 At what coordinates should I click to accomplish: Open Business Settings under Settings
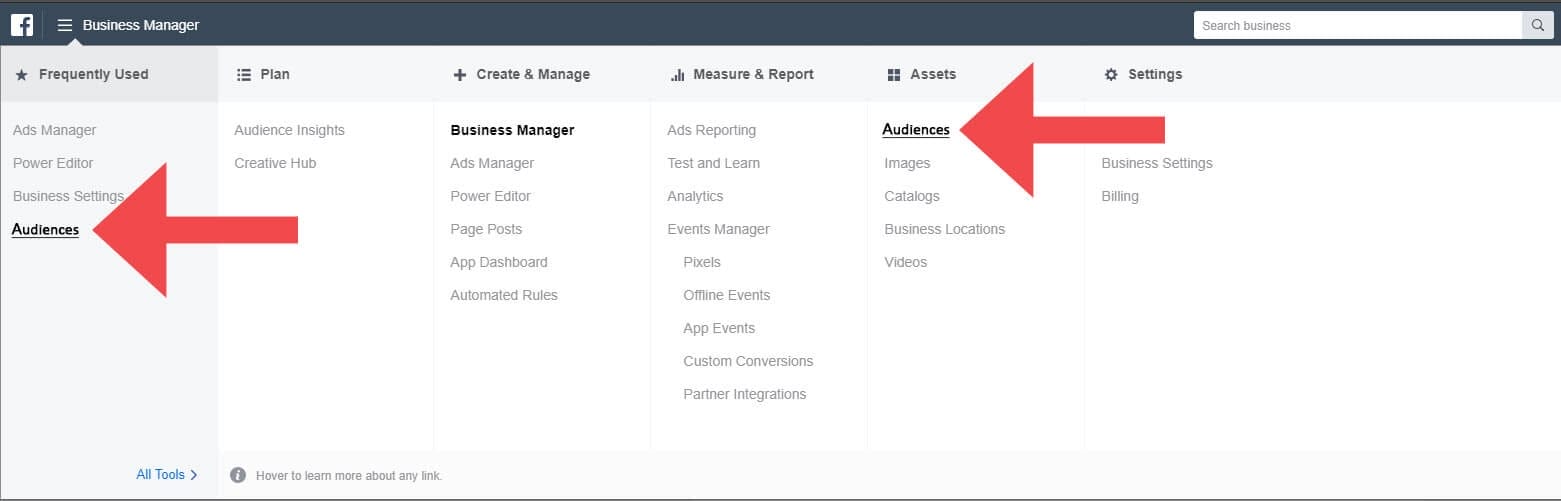point(1157,163)
